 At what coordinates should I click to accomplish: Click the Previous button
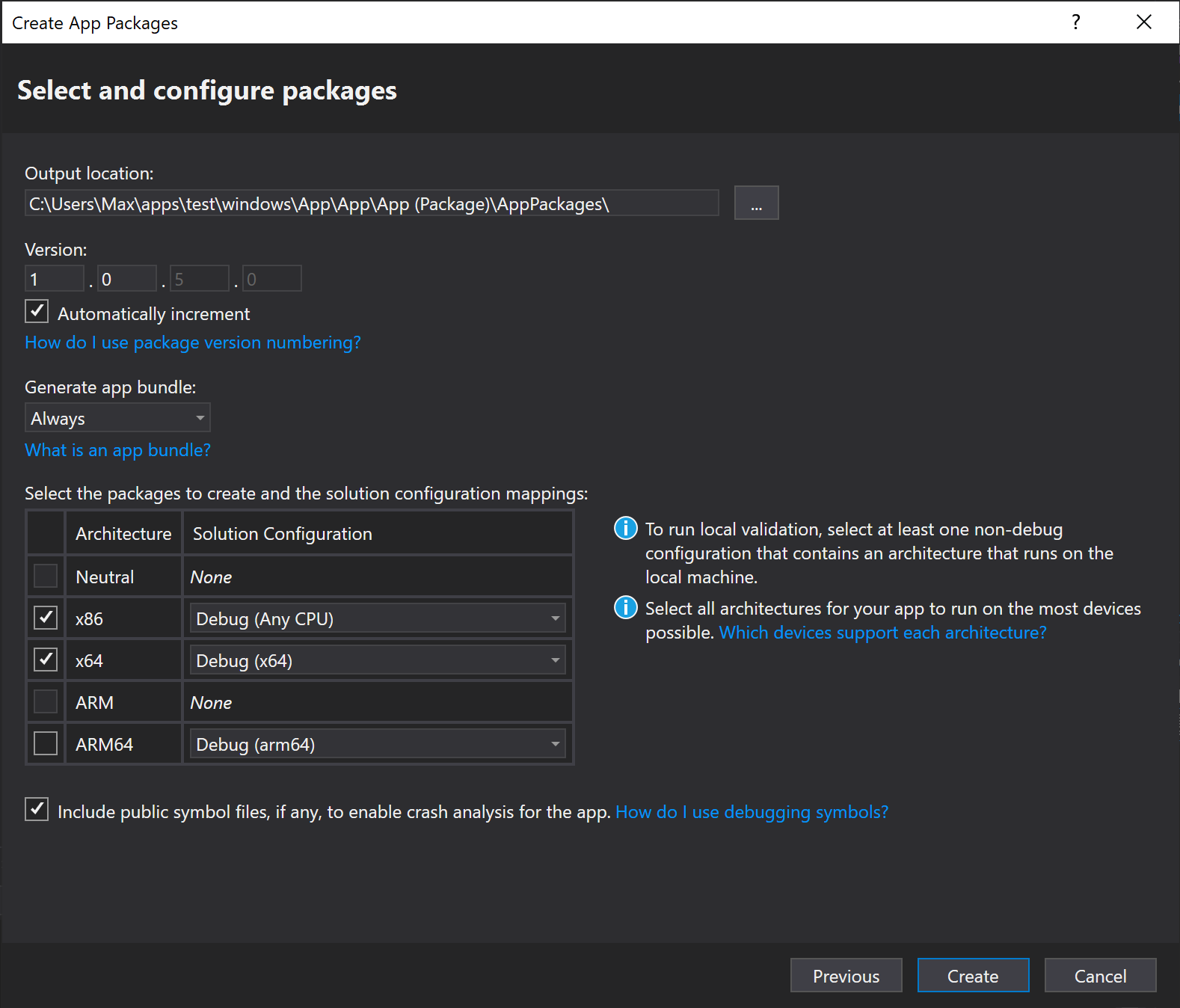(x=846, y=975)
